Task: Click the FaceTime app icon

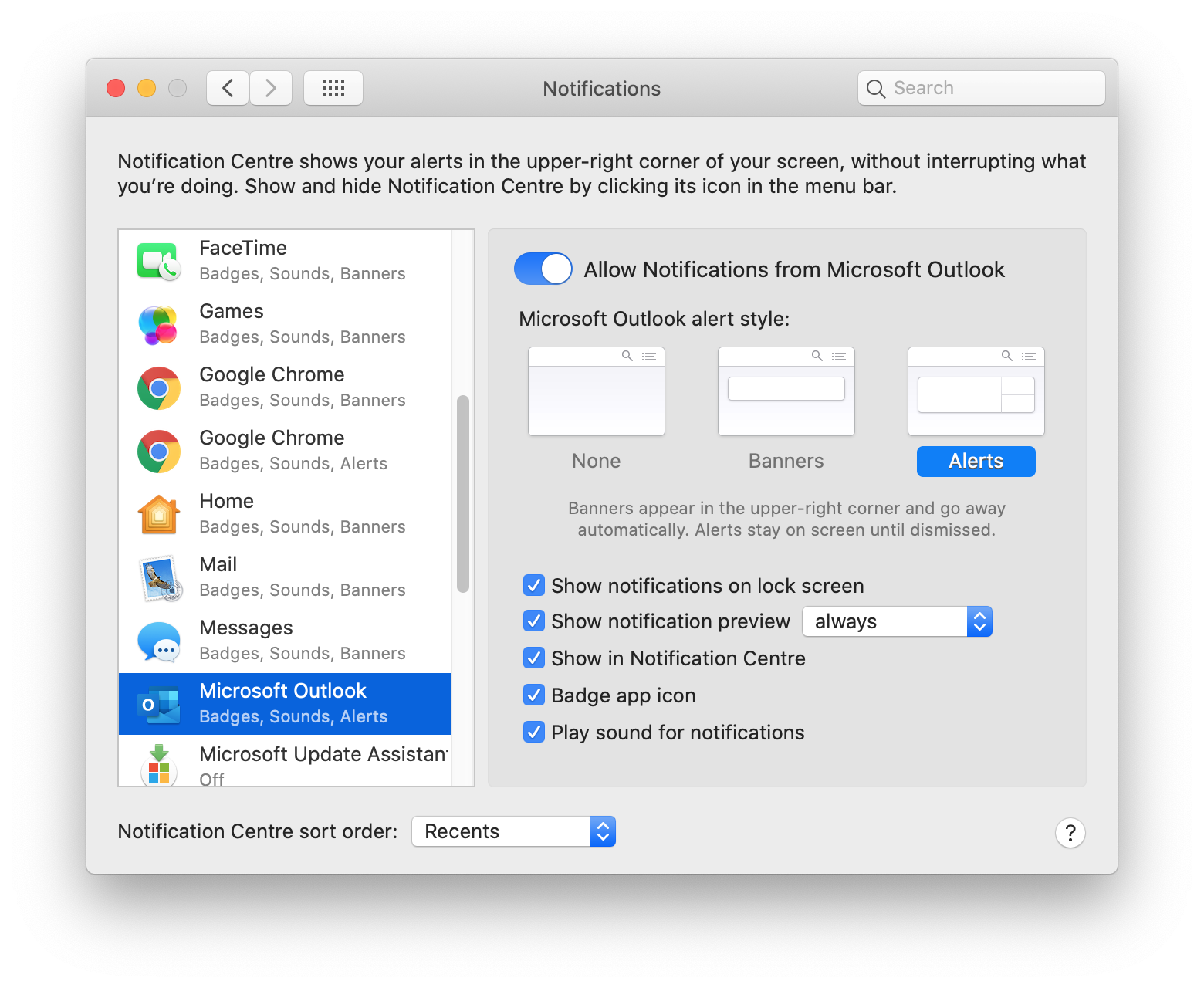Action: (159, 261)
